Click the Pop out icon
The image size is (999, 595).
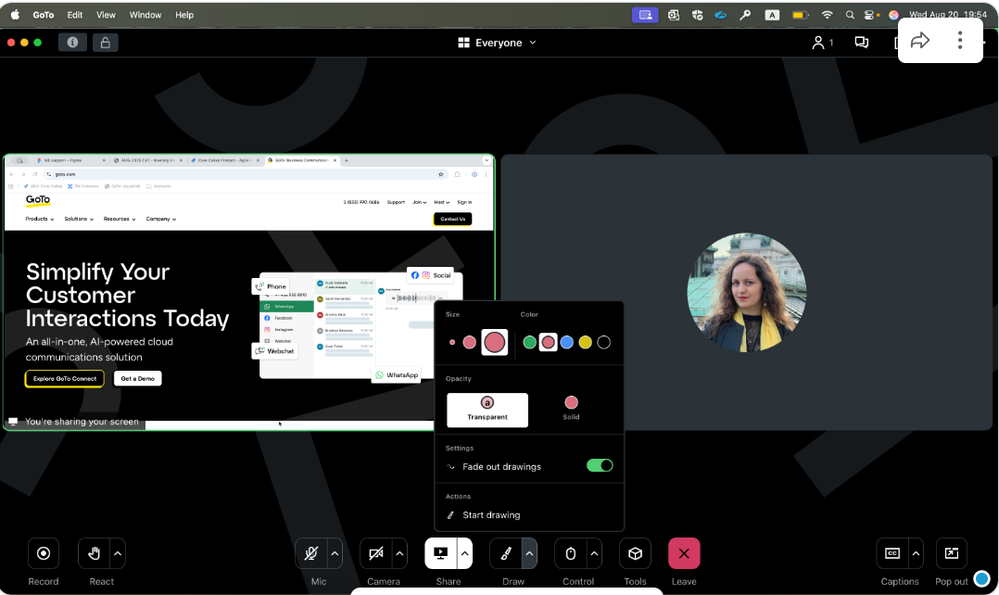pyautogui.click(x=951, y=553)
